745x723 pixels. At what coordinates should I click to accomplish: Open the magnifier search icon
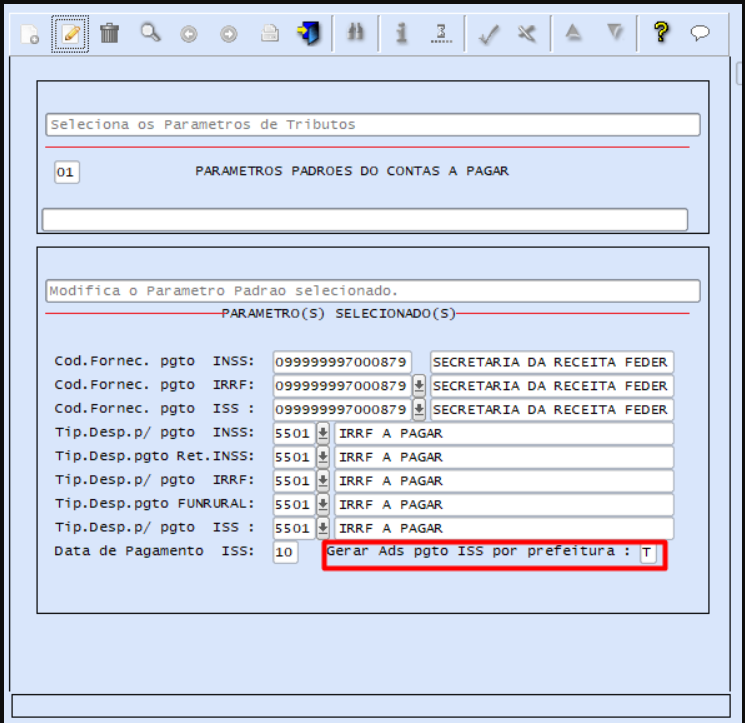tap(150, 33)
